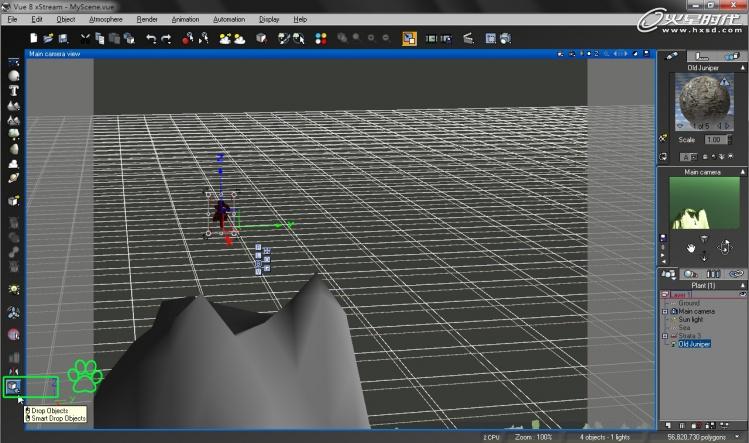This screenshot has width=749, height=443.
Task: Click the 4 objects - 1 lights status
Action: pos(605,437)
